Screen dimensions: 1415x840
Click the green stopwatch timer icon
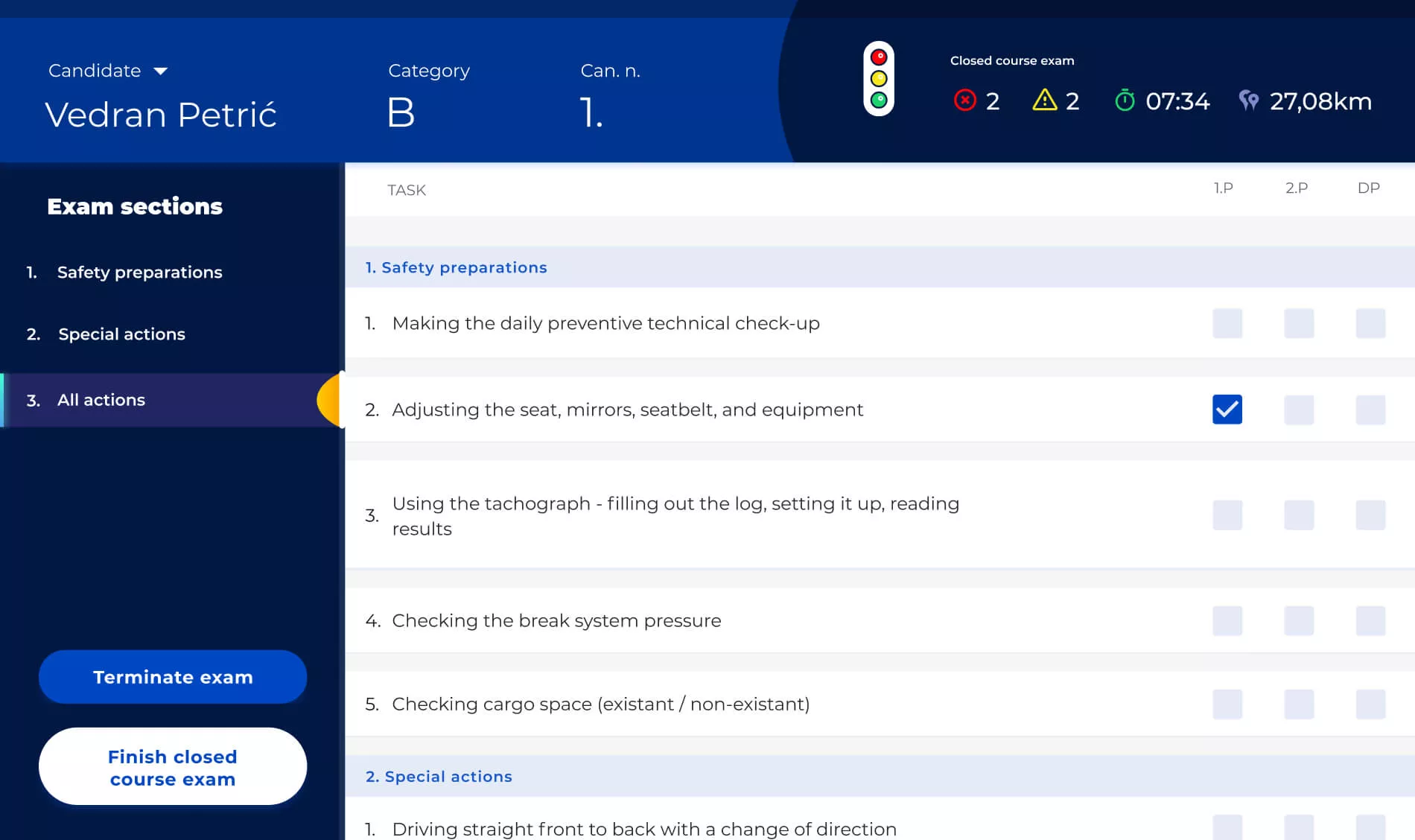[x=1125, y=100]
